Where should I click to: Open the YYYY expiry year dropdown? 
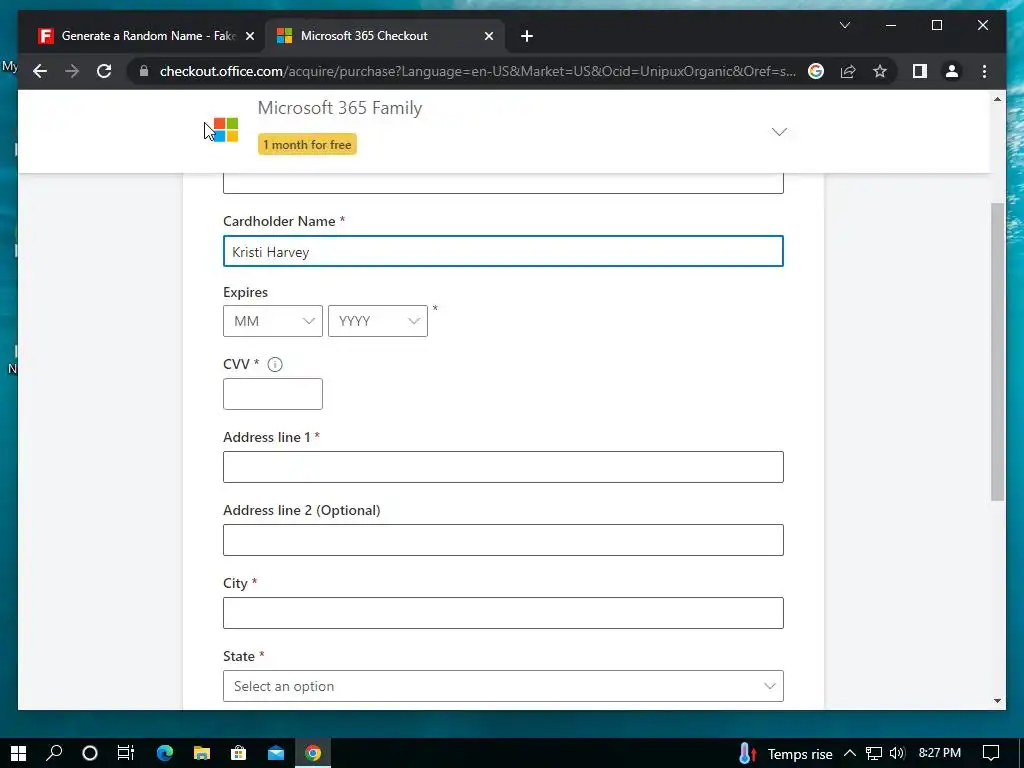click(377, 321)
